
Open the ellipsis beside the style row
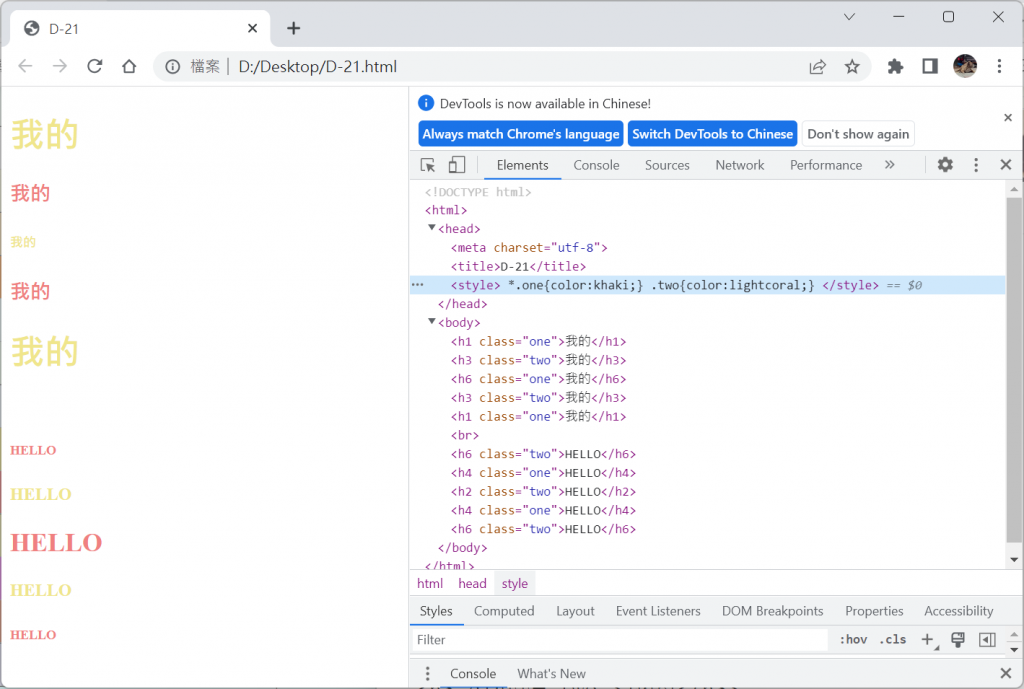pyautogui.click(x=418, y=285)
